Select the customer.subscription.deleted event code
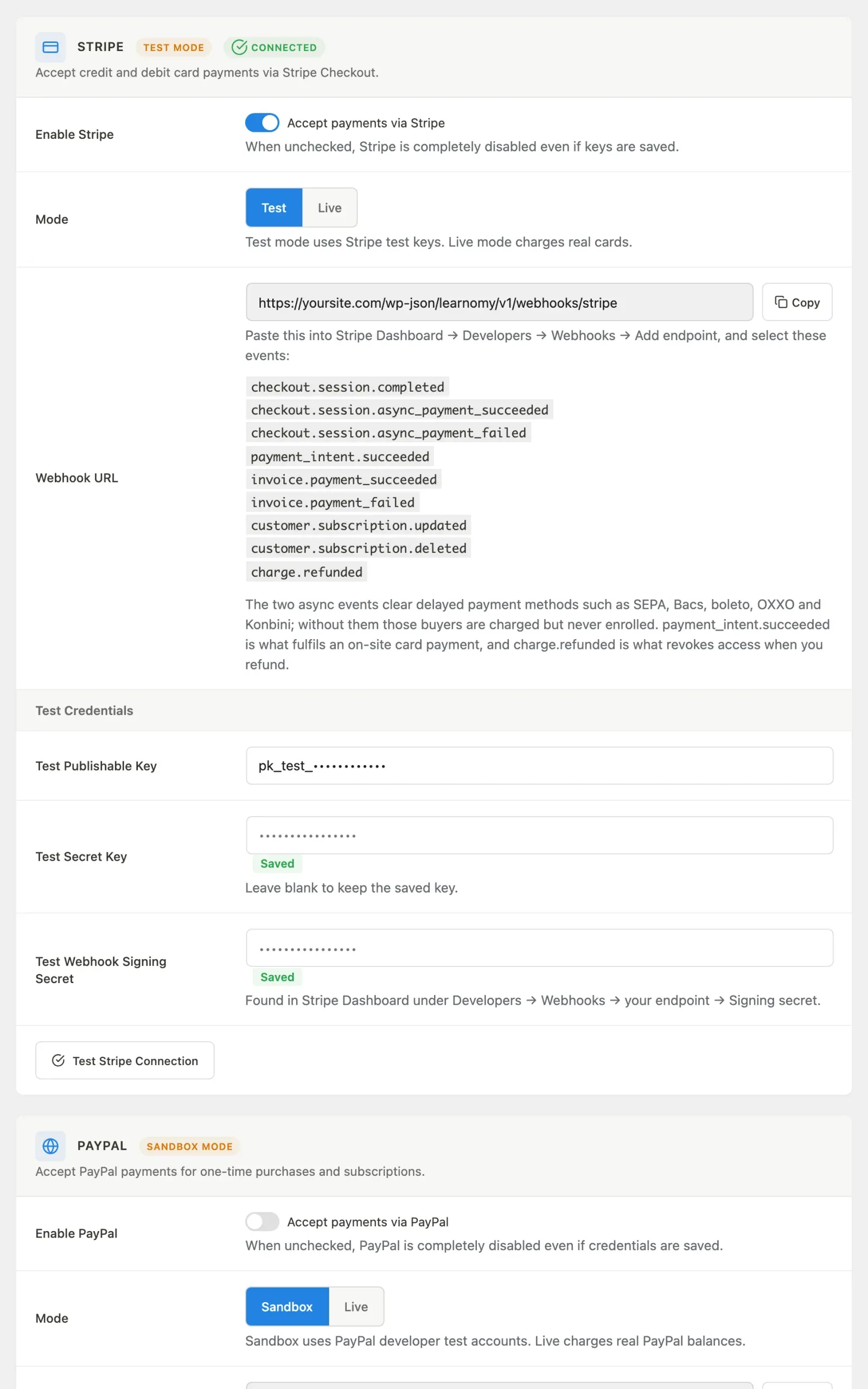Screen dimensions: 868x1389 [359, 548]
